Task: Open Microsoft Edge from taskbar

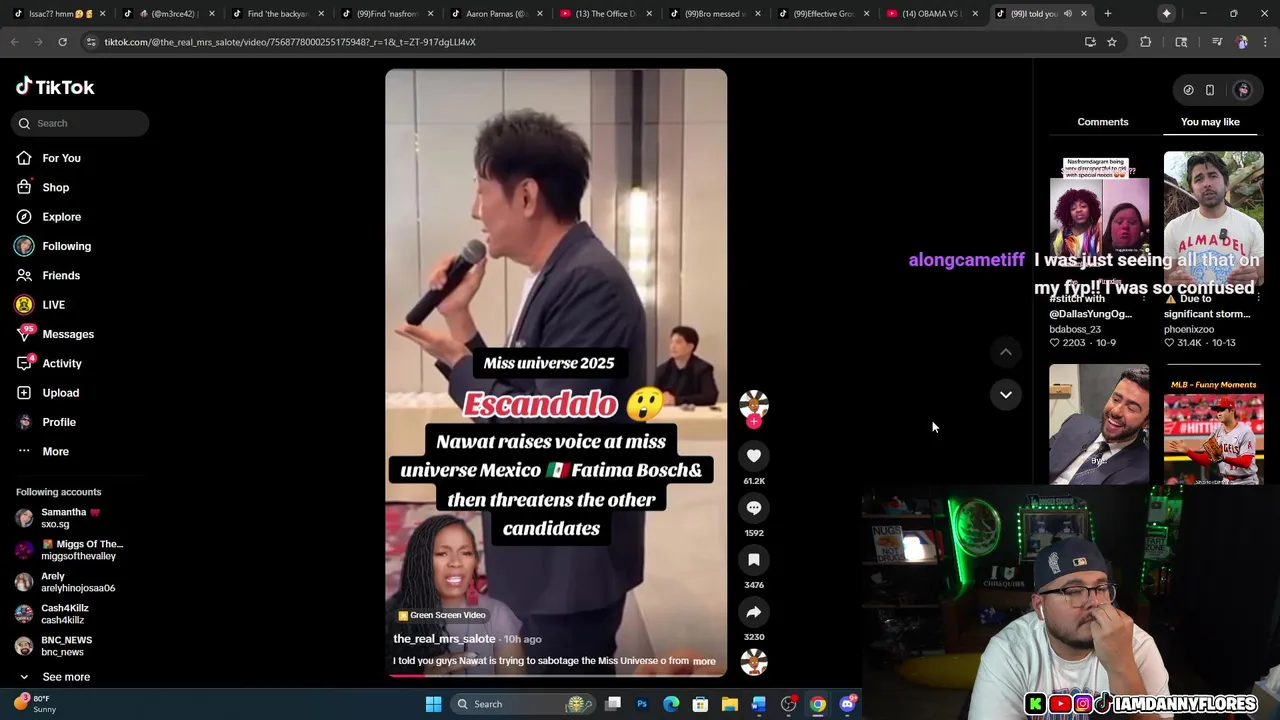Action: pyautogui.click(x=671, y=704)
